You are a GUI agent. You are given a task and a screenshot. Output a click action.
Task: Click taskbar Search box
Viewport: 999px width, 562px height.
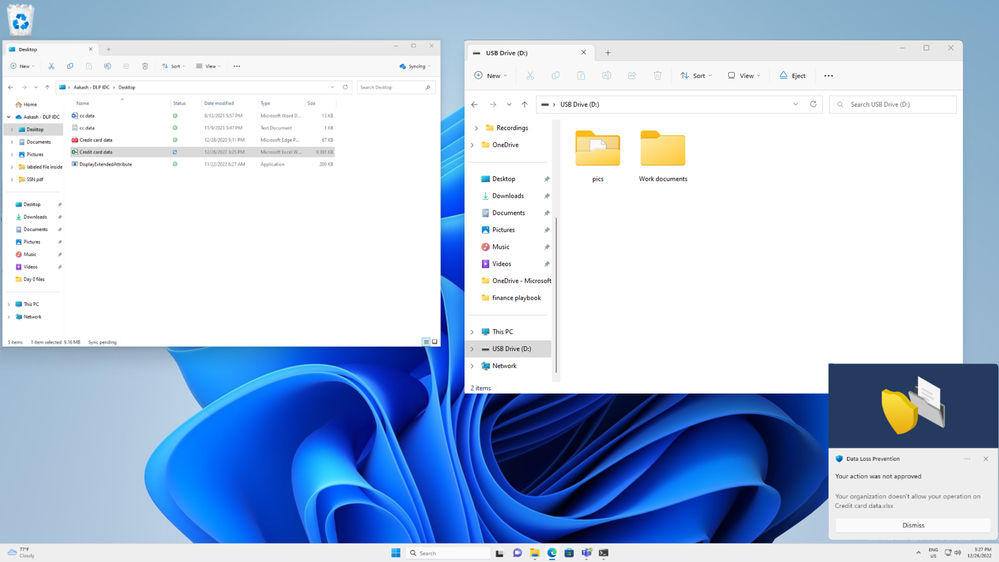[449, 552]
